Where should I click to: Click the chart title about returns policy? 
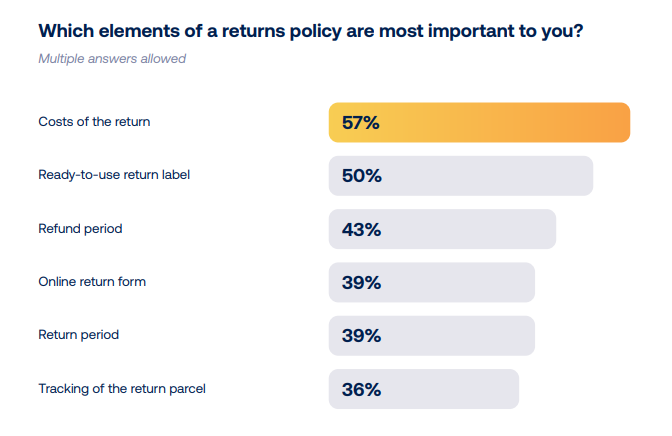click(311, 32)
